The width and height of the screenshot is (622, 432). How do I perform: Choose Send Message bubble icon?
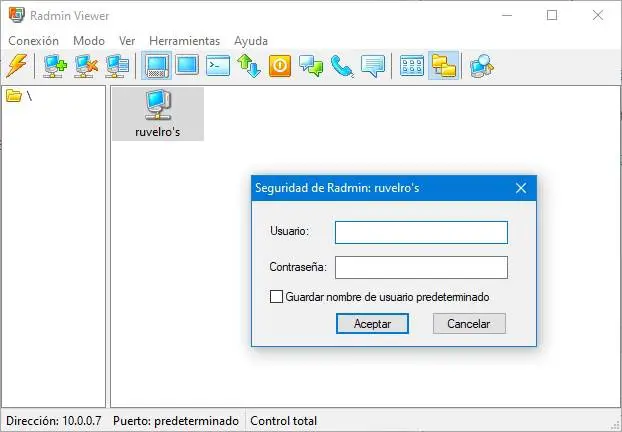pyautogui.click(x=373, y=65)
